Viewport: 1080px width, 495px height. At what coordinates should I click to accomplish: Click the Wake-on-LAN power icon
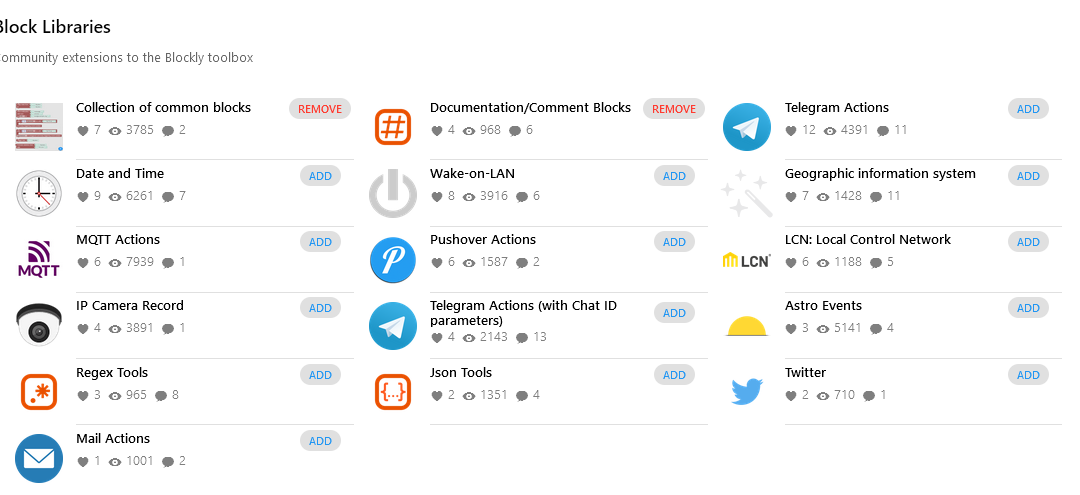click(393, 193)
